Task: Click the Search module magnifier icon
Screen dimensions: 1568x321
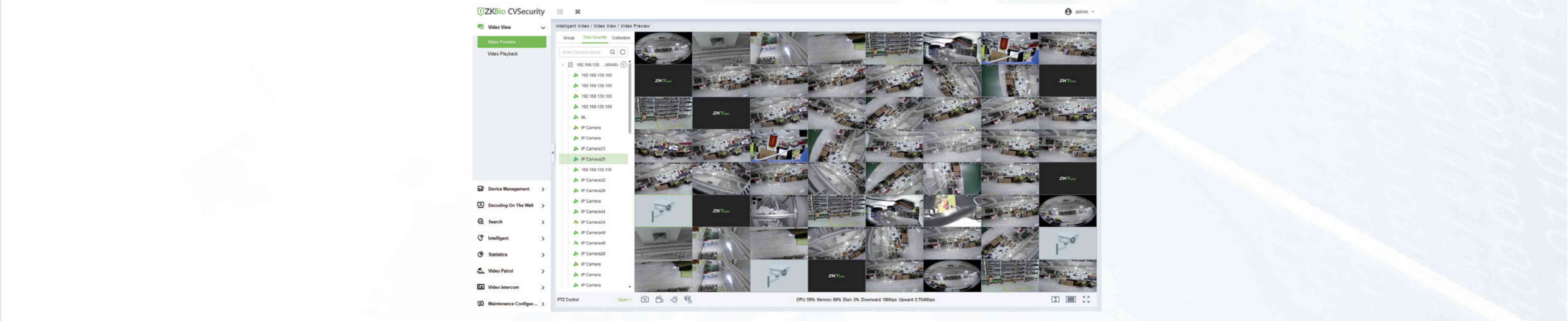Action: [x=480, y=221]
